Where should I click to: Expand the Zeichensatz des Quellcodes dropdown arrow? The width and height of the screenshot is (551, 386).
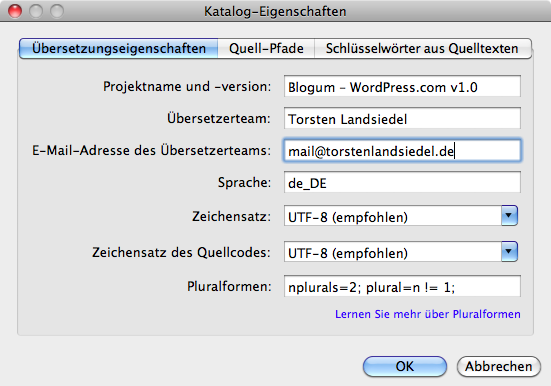(509, 252)
